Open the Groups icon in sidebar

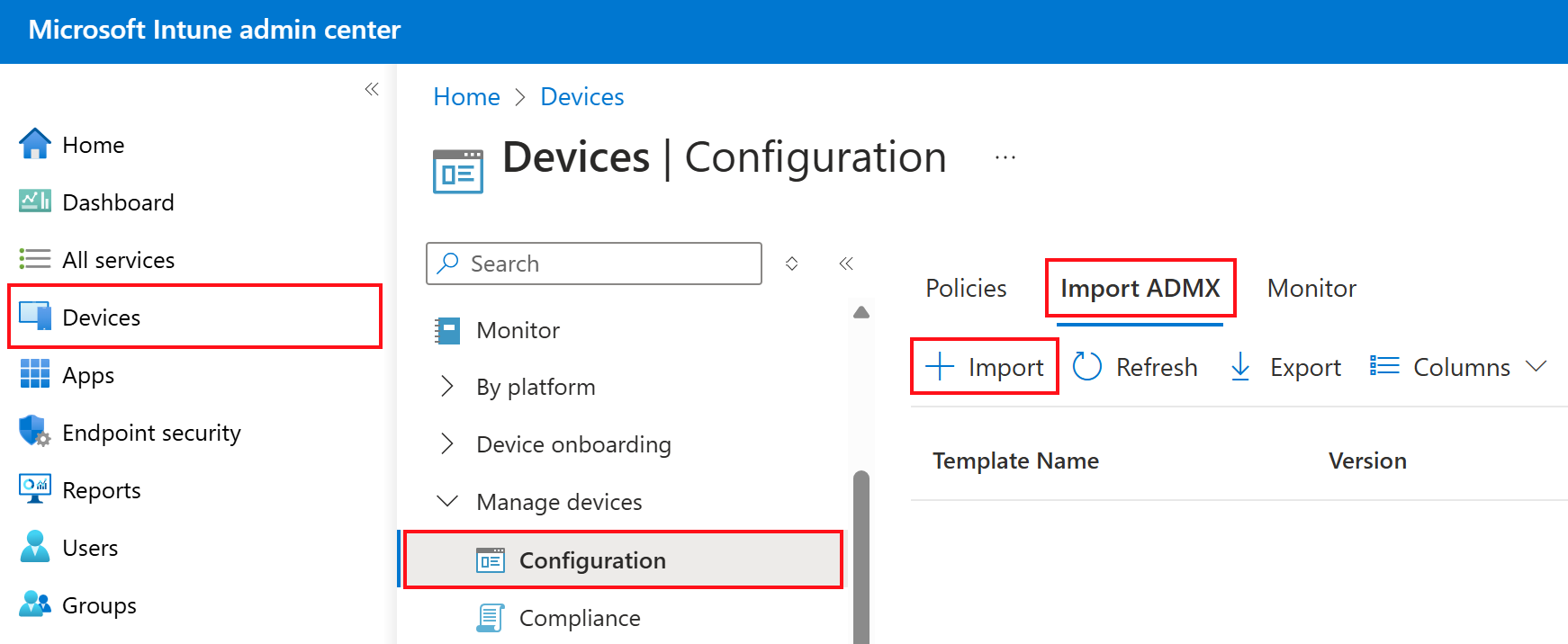[35, 604]
